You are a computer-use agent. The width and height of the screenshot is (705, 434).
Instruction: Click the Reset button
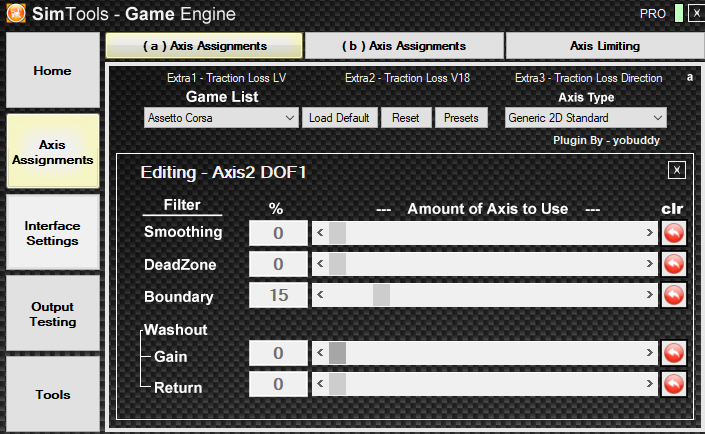coord(406,118)
